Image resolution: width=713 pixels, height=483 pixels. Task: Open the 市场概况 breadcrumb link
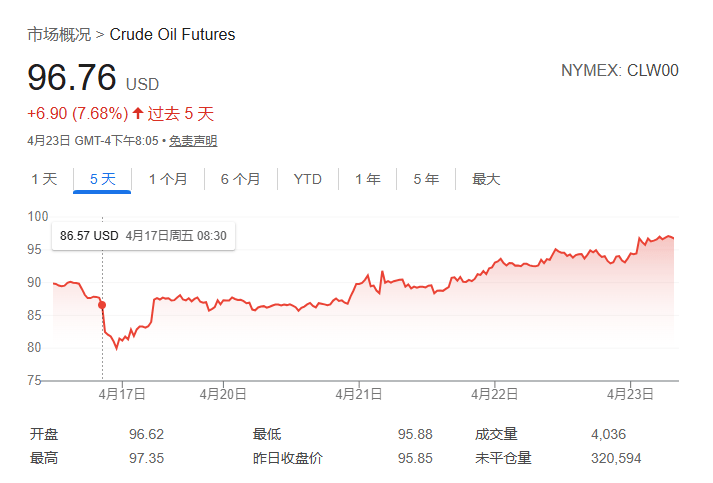[58, 35]
